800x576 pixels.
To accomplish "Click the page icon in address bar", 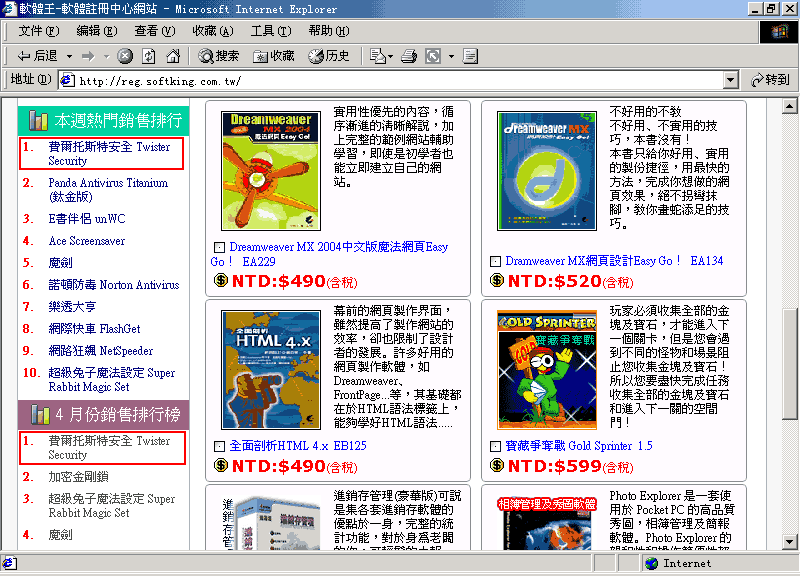I will click(x=67, y=80).
